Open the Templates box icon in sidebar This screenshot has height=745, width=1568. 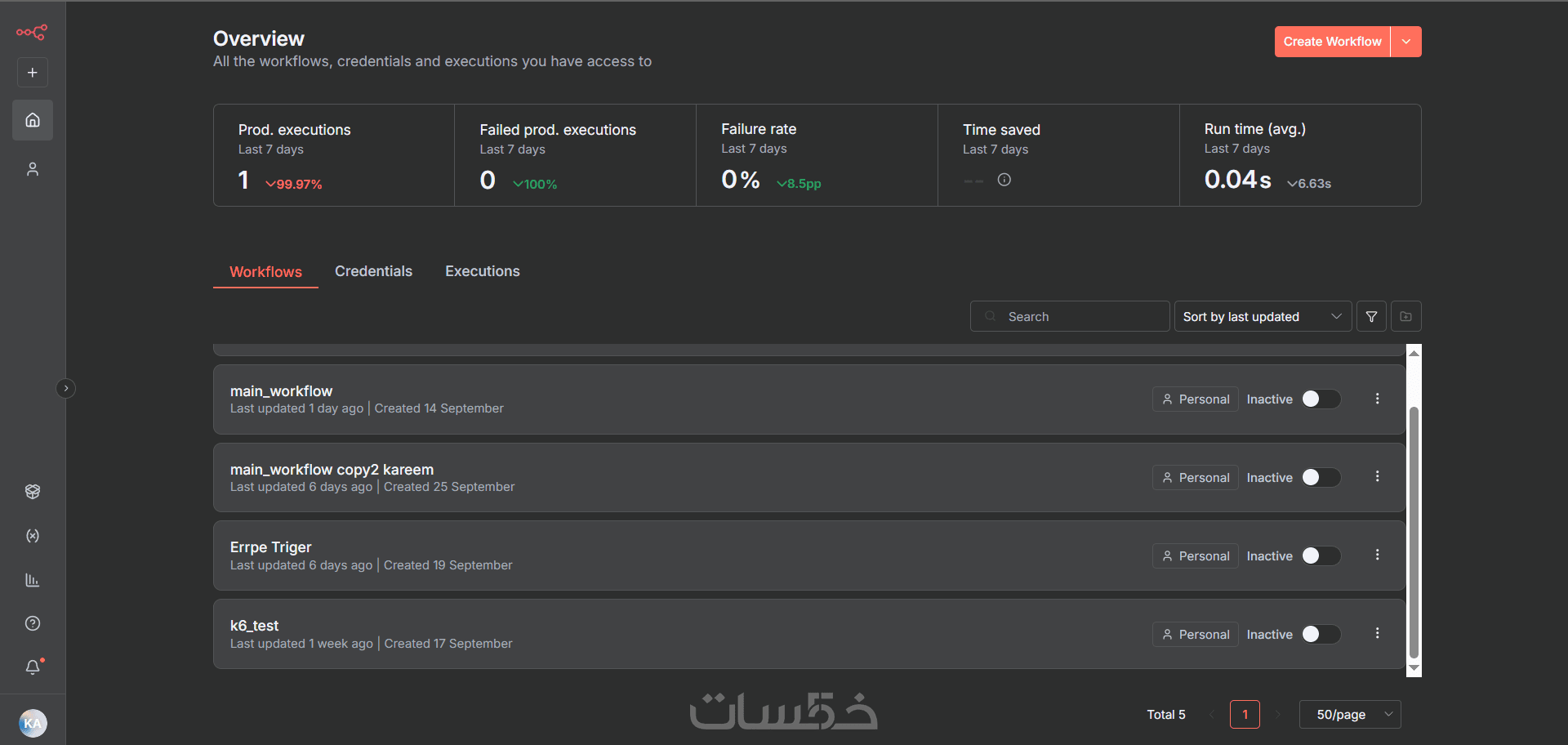point(33,491)
